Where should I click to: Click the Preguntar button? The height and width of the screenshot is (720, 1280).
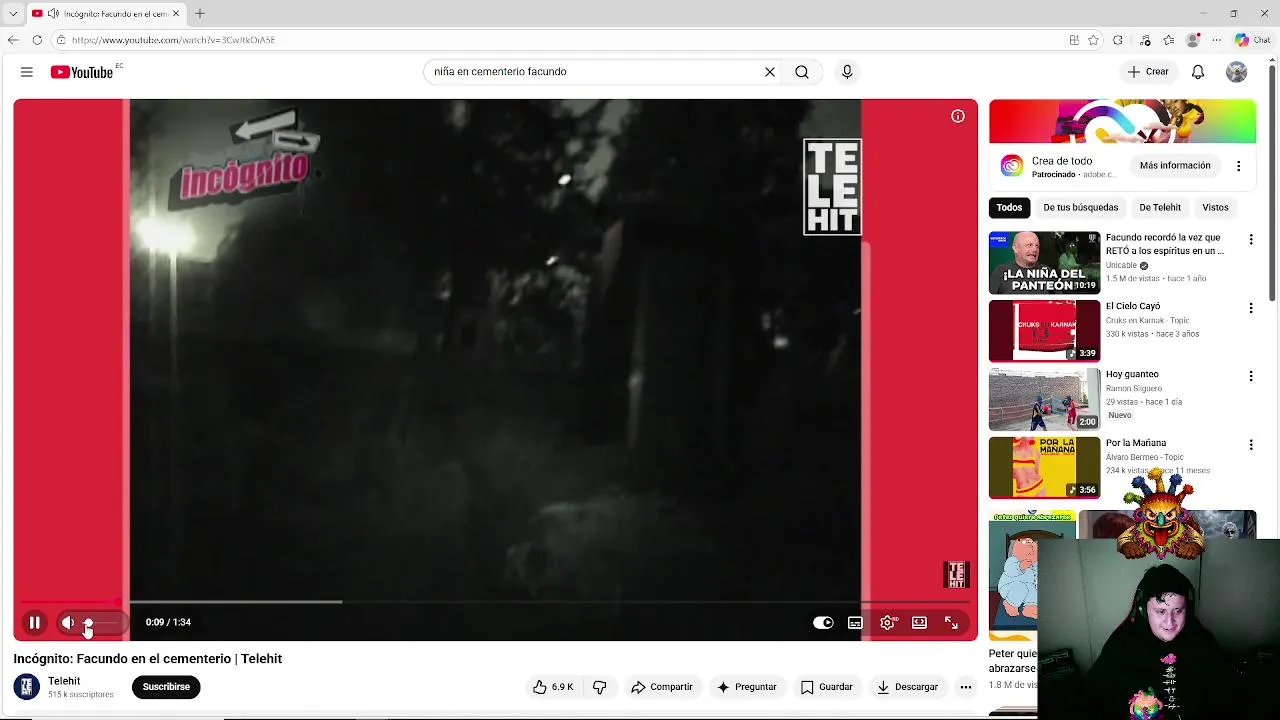(746, 687)
